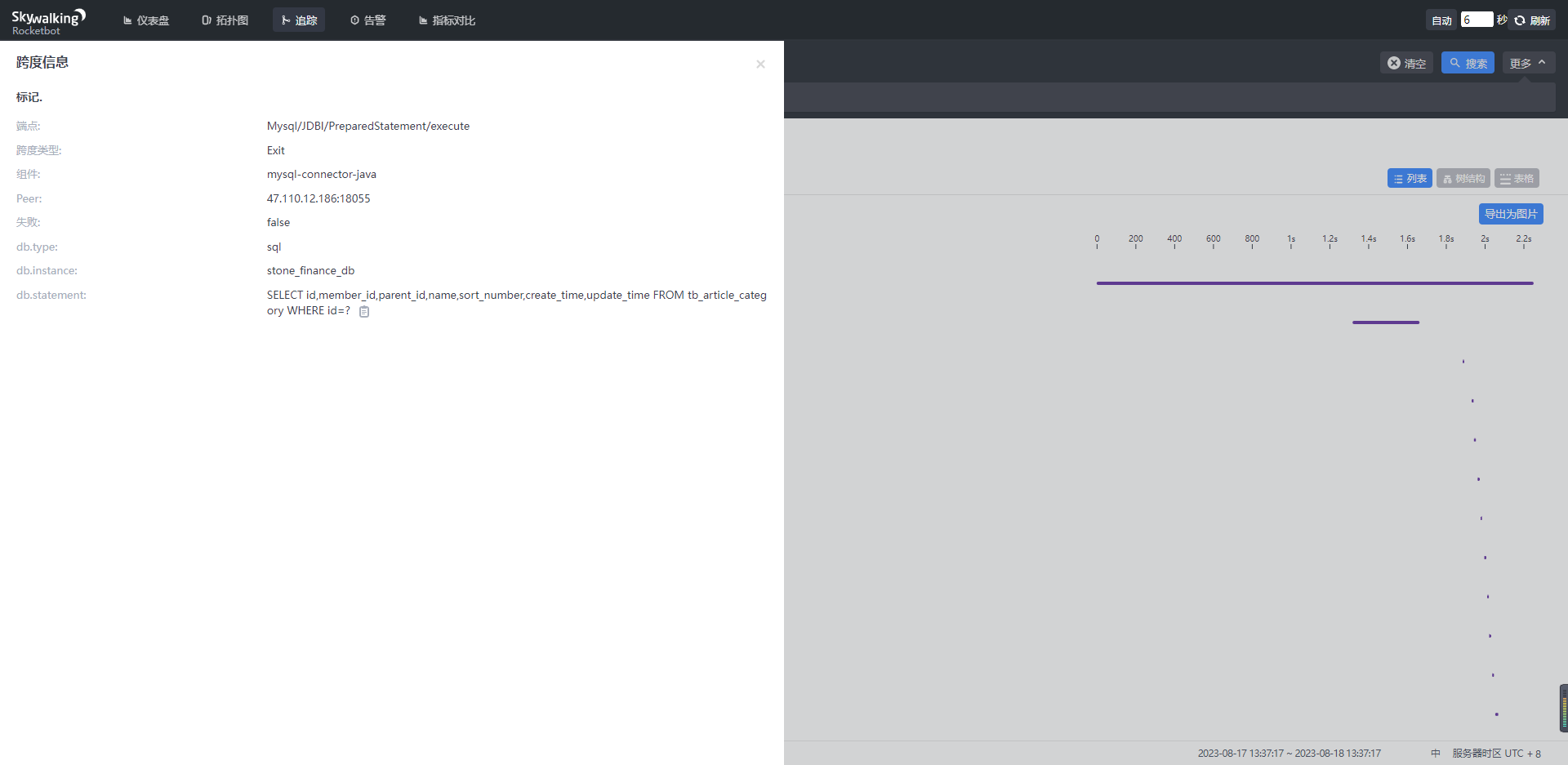Click the 标记. section heading

29,97
